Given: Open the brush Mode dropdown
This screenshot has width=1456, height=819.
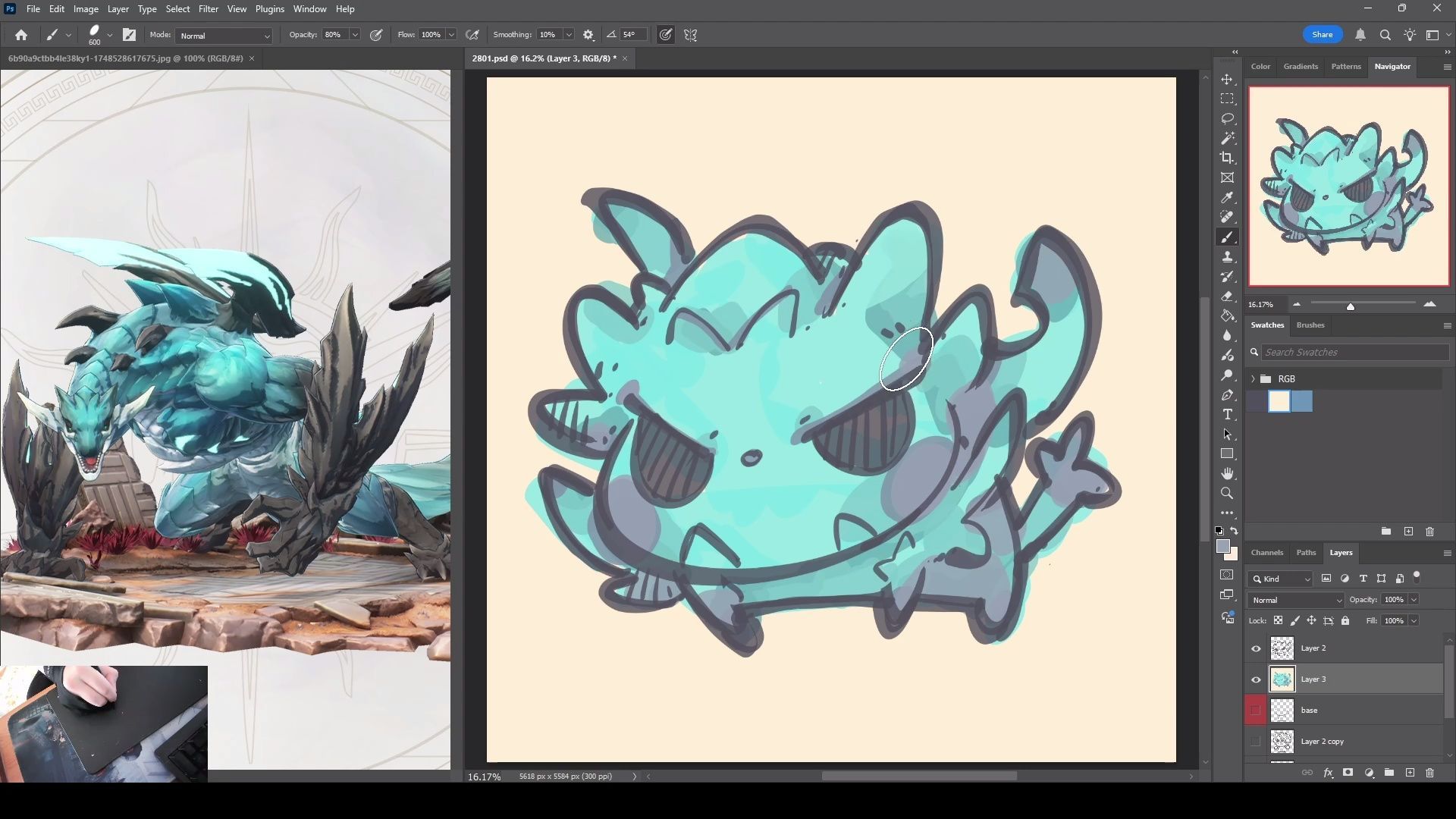Looking at the screenshot, I should click(x=224, y=36).
